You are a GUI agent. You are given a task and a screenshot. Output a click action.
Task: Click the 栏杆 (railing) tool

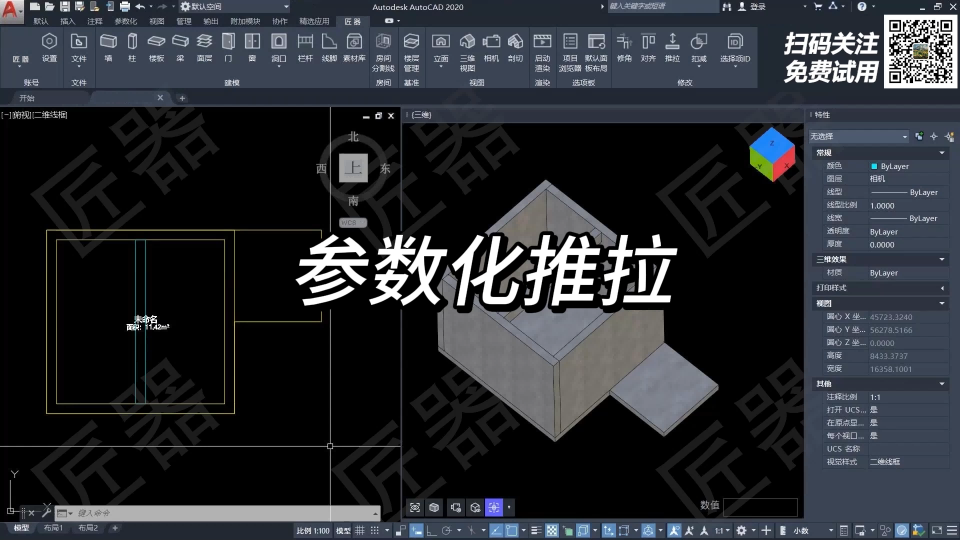(305, 48)
